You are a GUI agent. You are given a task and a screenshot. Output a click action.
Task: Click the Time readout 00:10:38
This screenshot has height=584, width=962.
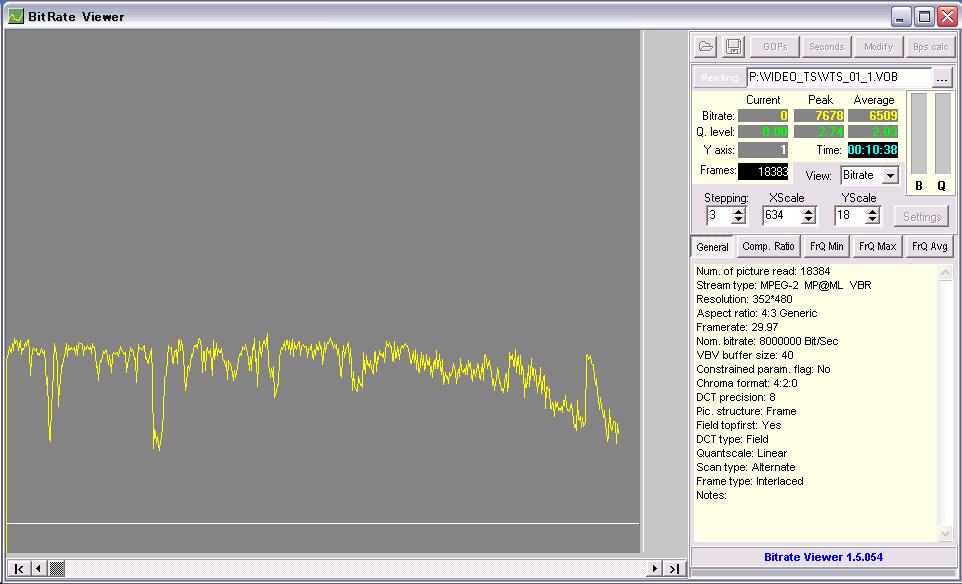872,150
